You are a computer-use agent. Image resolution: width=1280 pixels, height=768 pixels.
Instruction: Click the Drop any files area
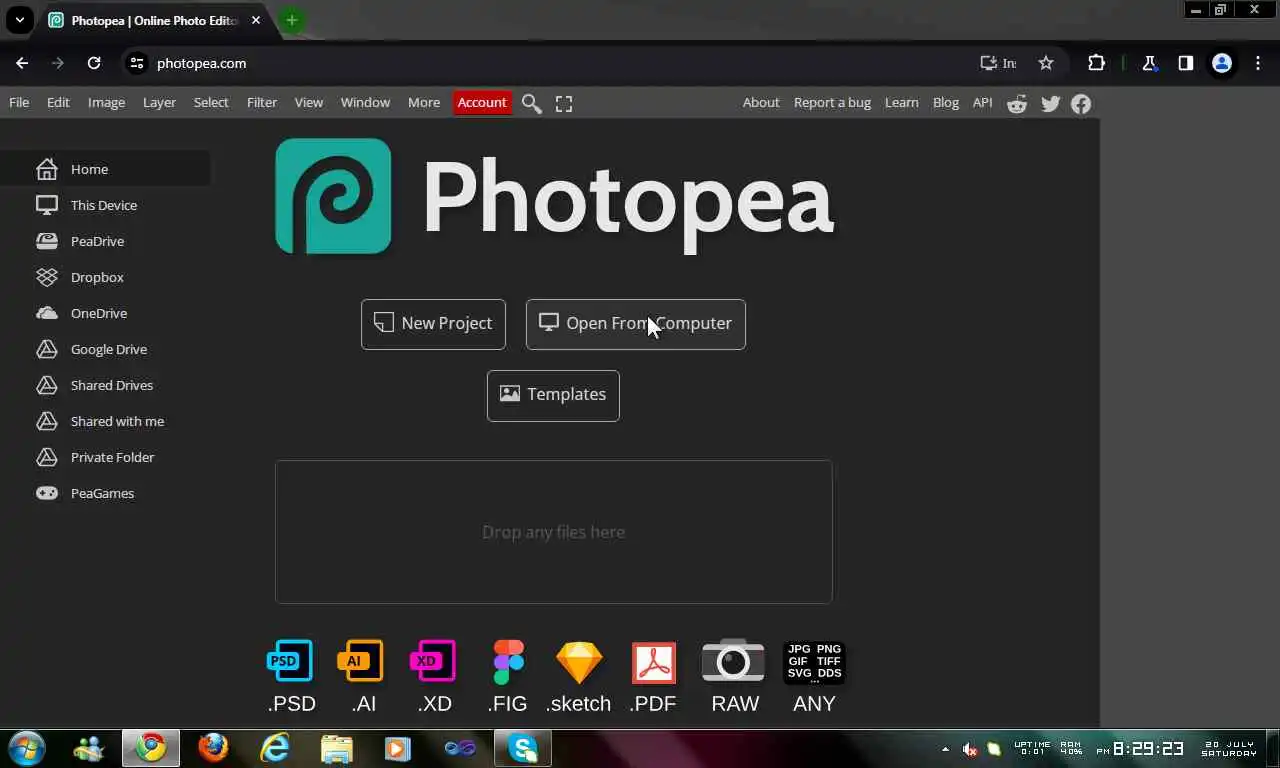pos(554,532)
